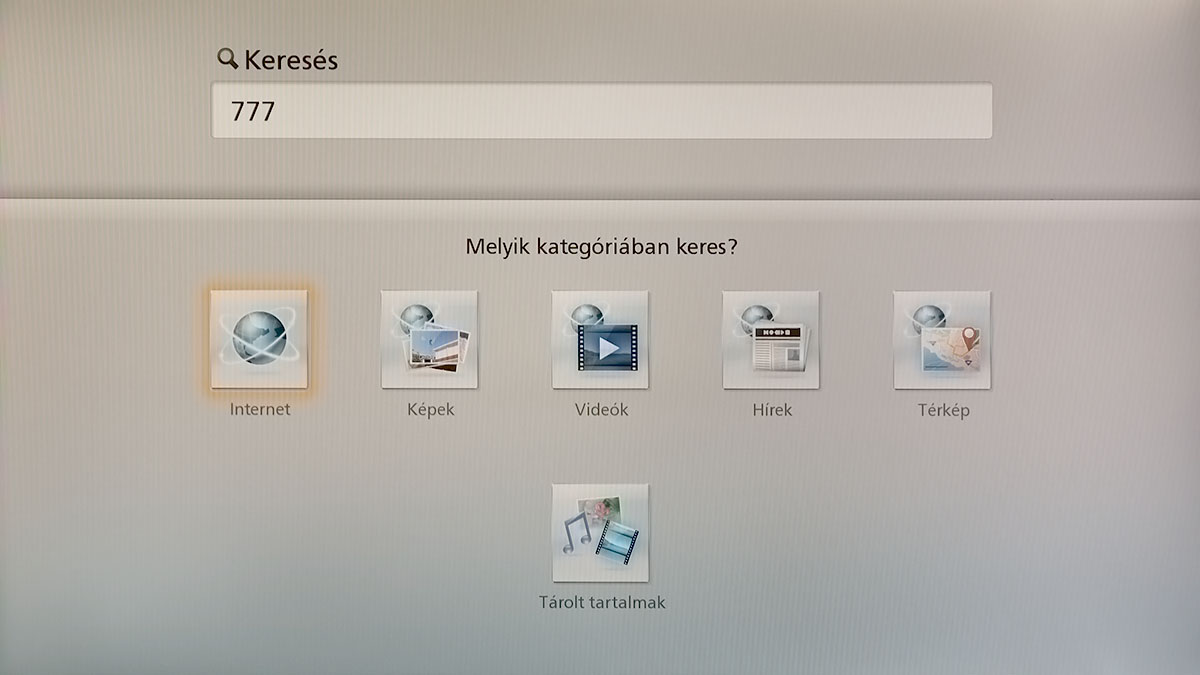Click the 'Melyik kategóriában keres?' prompt
The image size is (1200, 675).
coord(601,246)
